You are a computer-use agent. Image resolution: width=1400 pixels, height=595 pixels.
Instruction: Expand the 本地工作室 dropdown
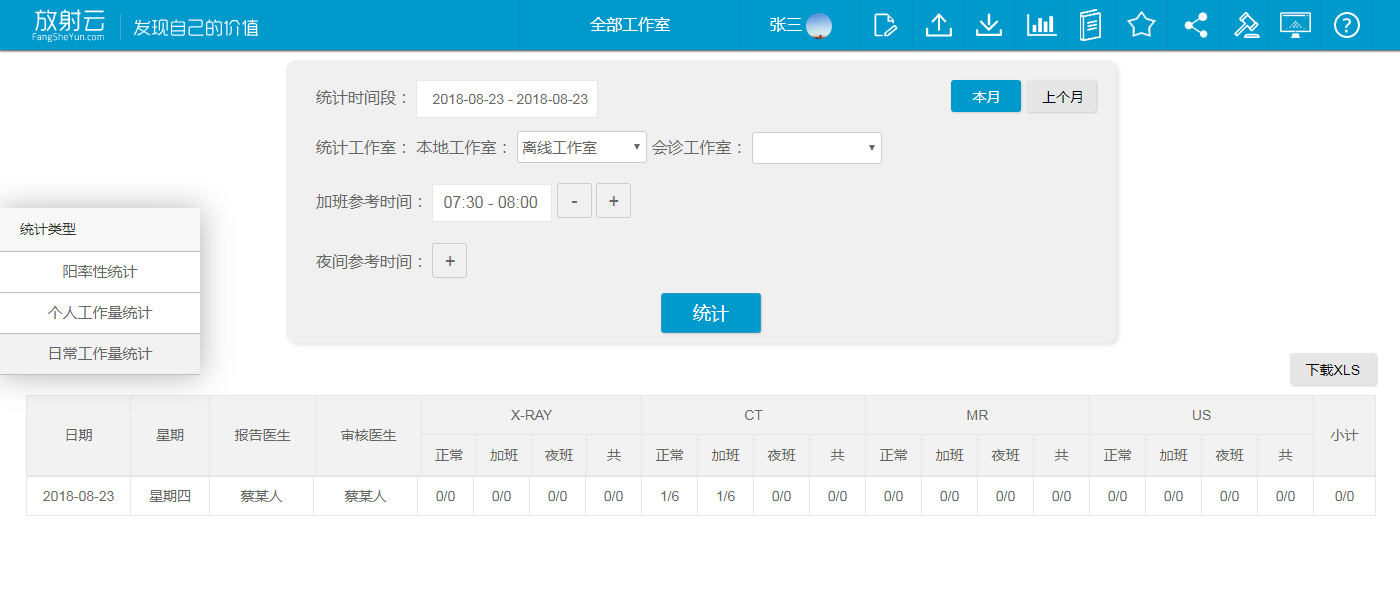coord(581,148)
